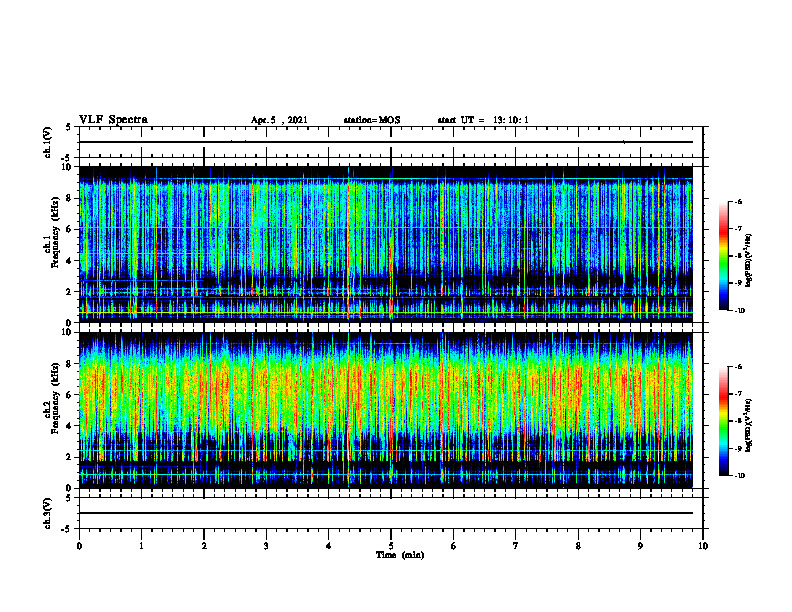Click time axis tick label "4"
Screen dimensions: 792x612
coord(329,546)
